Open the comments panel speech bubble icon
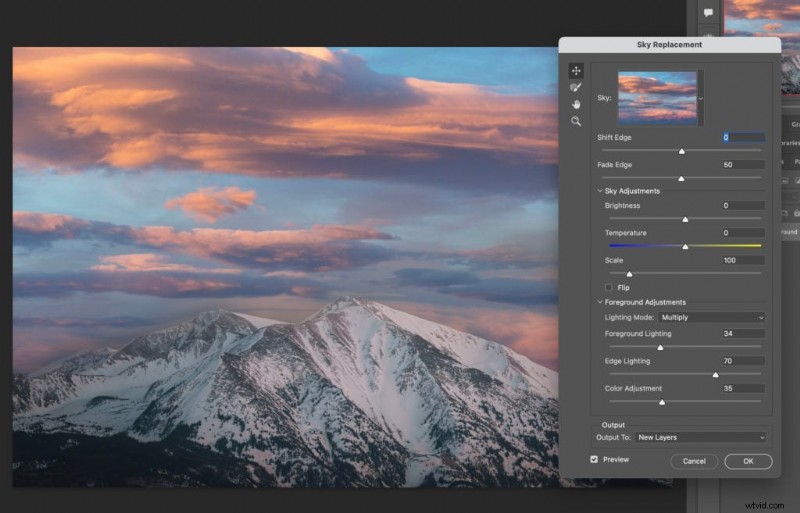The image size is (800, 513). (x=708, y=13)
